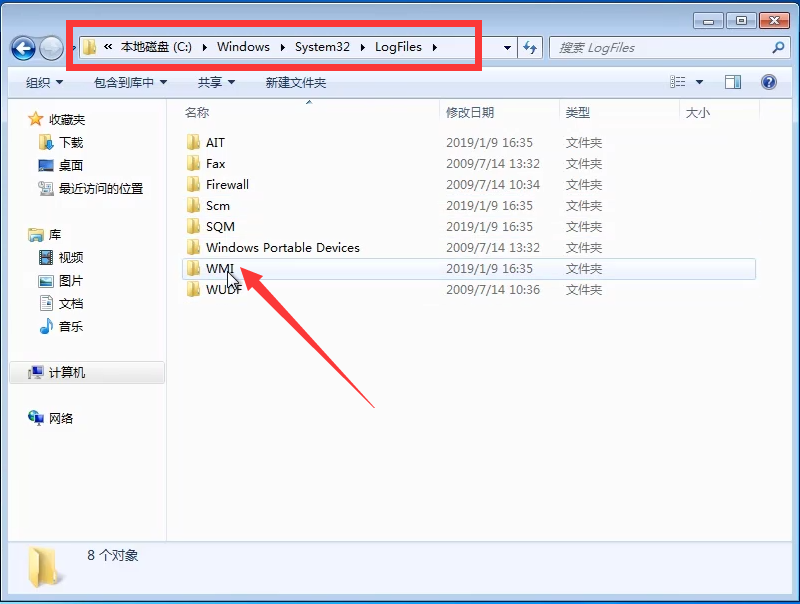Expand the arrow after Windows in path
800x604 pixels.
282,47
